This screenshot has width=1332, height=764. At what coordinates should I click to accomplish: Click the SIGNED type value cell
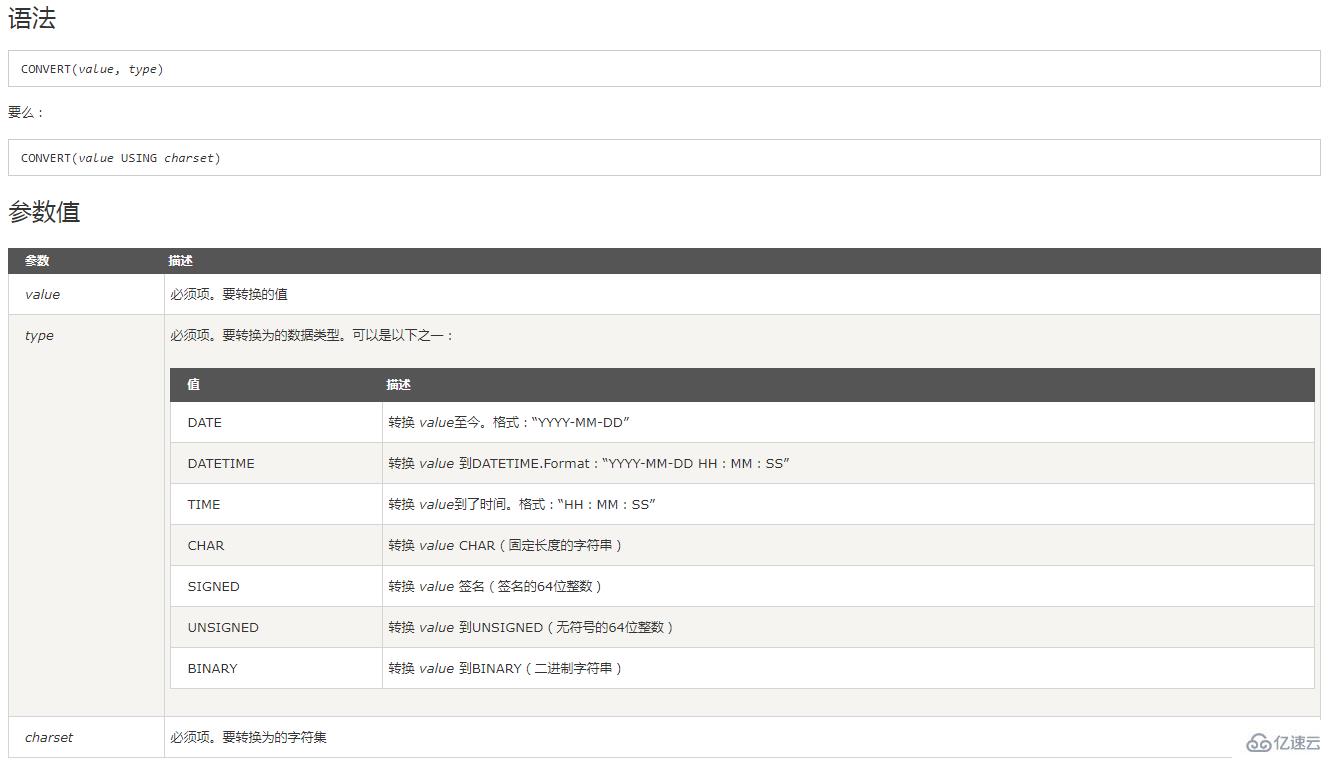click(x=276, y=586)
